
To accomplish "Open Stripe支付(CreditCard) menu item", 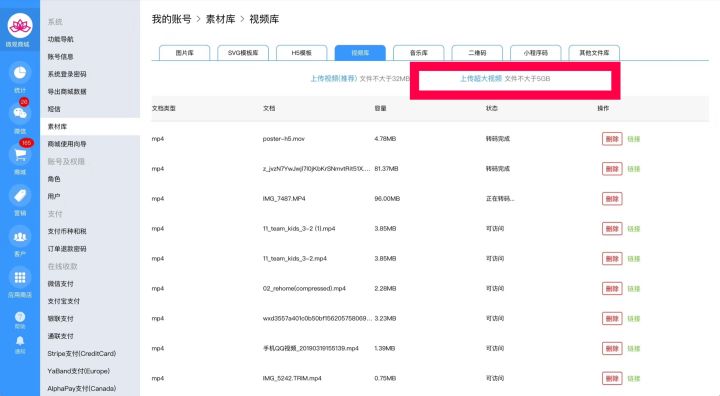I will pyautogui.click(x=82, y=353).
